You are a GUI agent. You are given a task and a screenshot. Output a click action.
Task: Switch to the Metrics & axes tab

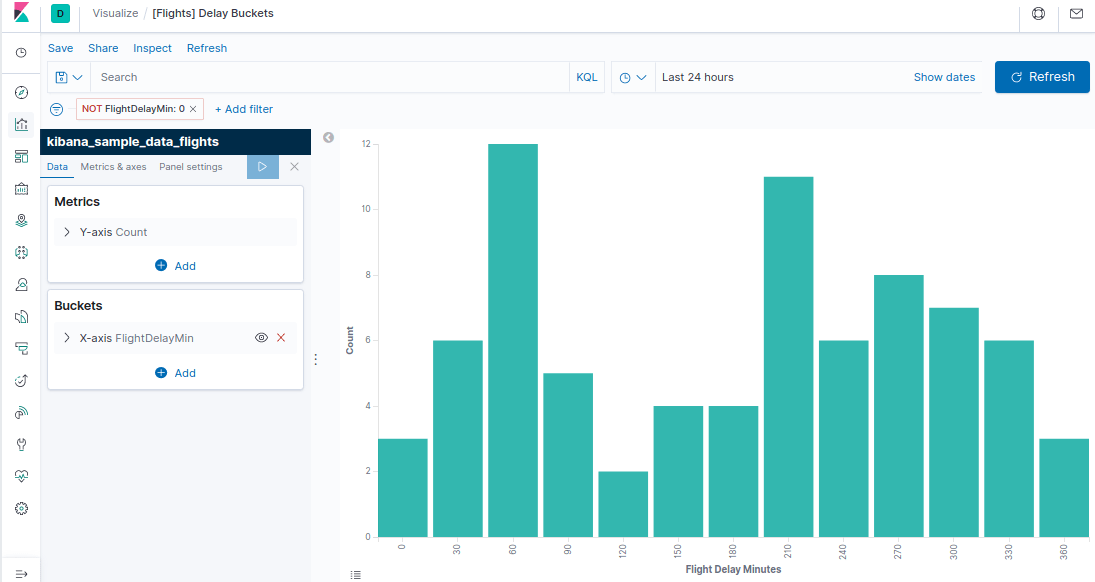(113, 166)
